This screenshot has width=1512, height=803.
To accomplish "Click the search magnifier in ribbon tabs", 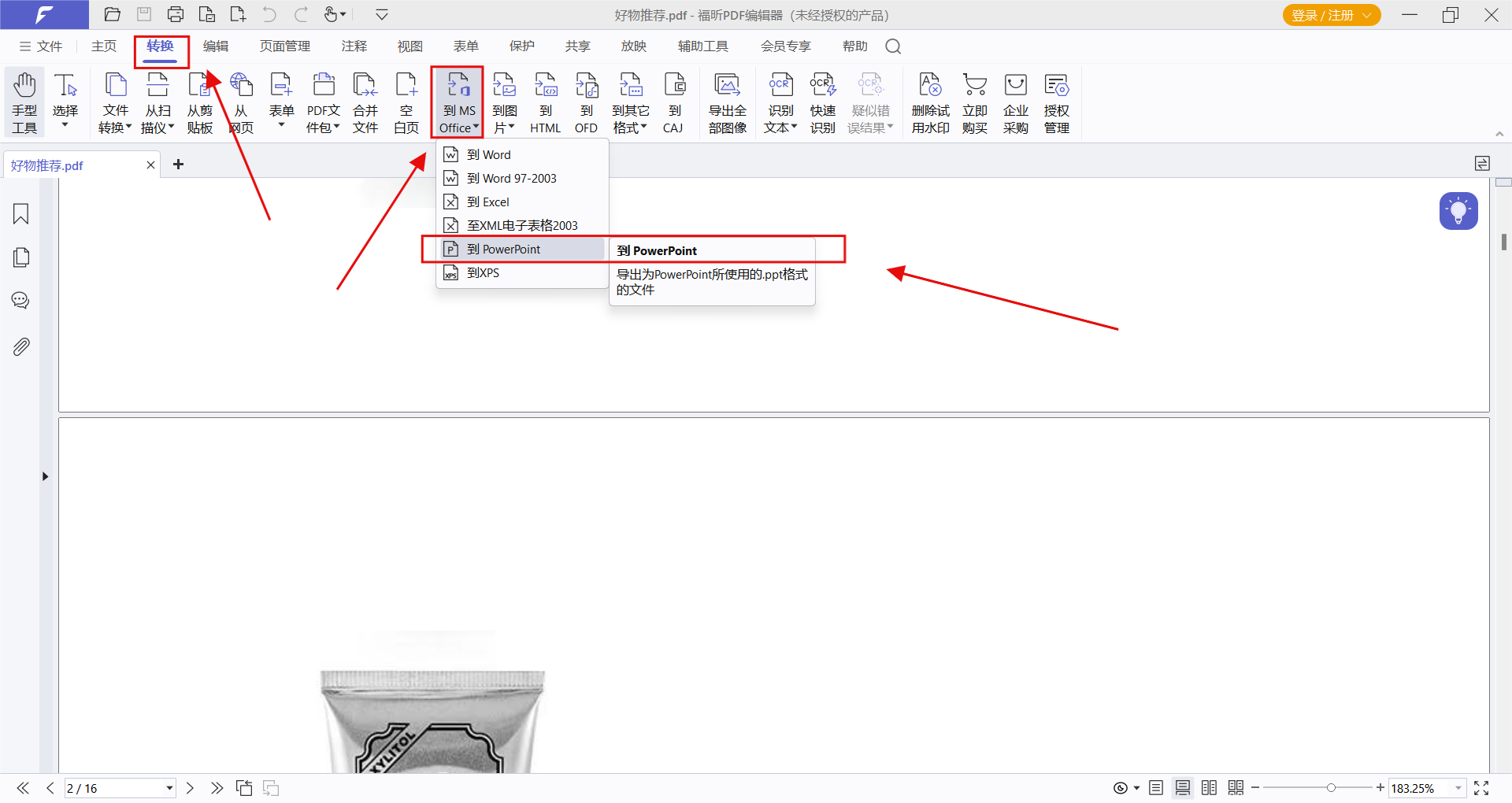I will (893, 46).
